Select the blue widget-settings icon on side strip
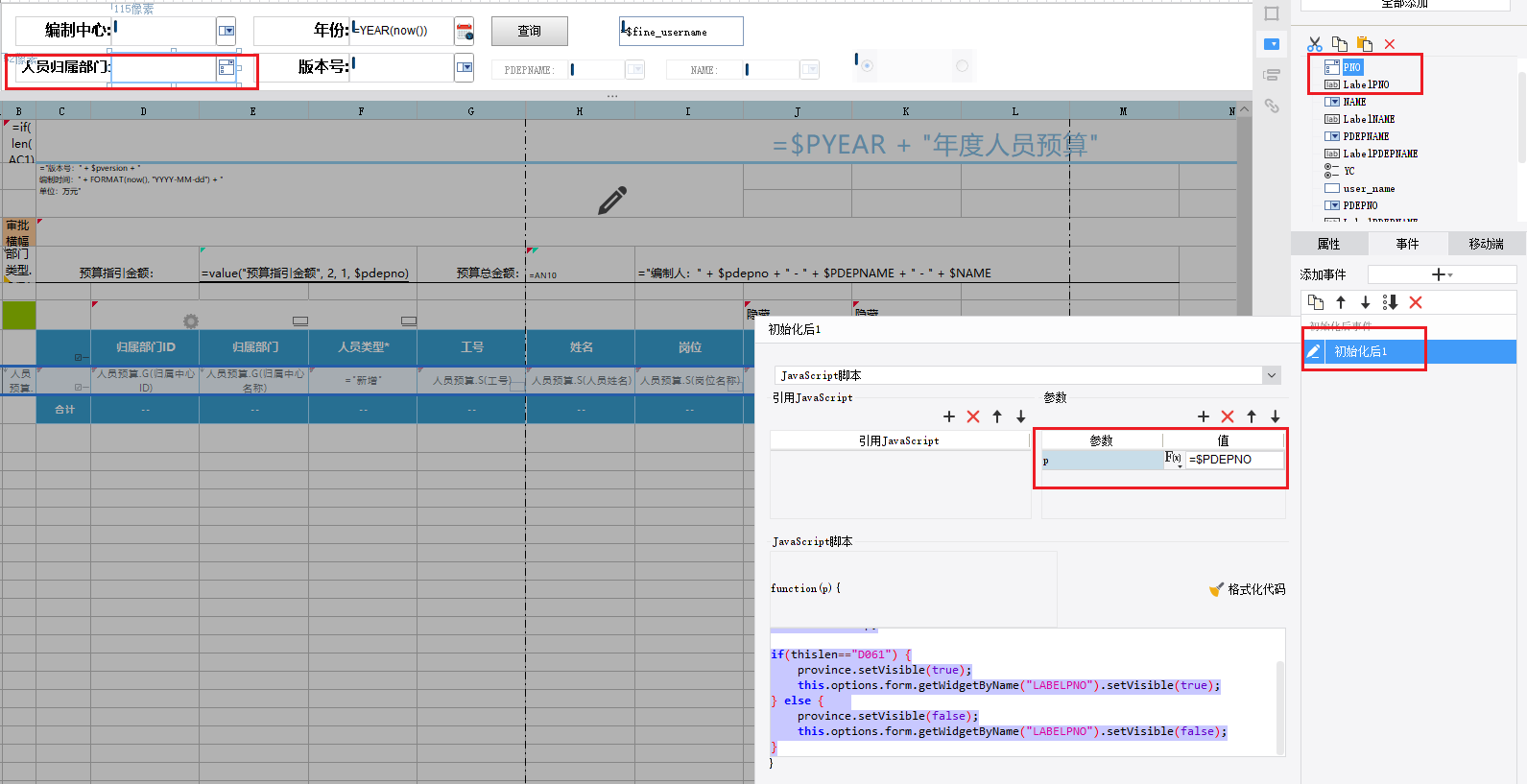1527x784 pixels. tap(1272, 44)
